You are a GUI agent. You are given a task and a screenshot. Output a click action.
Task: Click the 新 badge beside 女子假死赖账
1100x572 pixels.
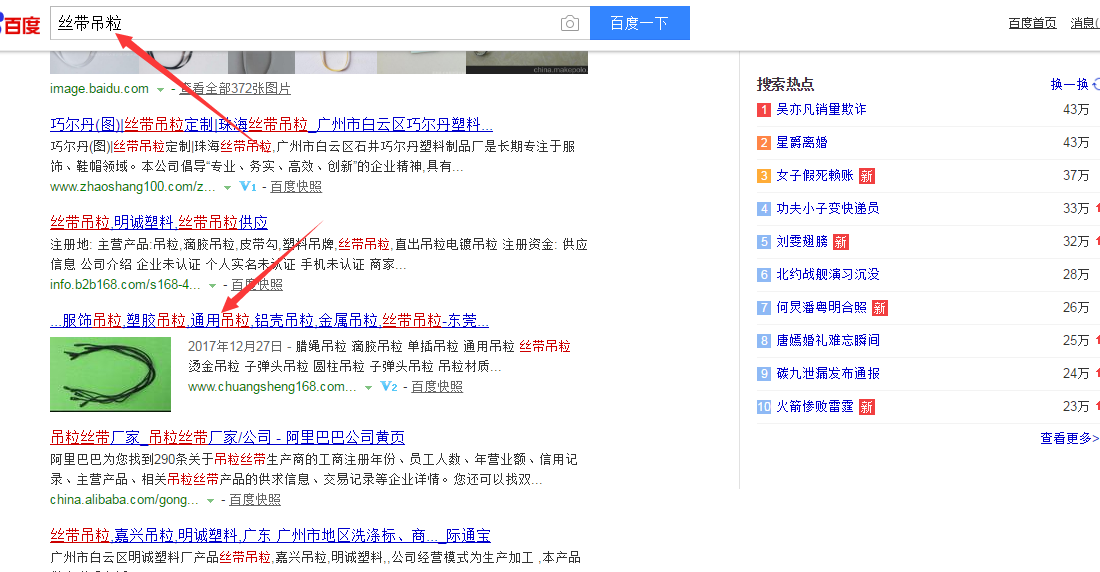pyautogui.click(x=866, y=176)
